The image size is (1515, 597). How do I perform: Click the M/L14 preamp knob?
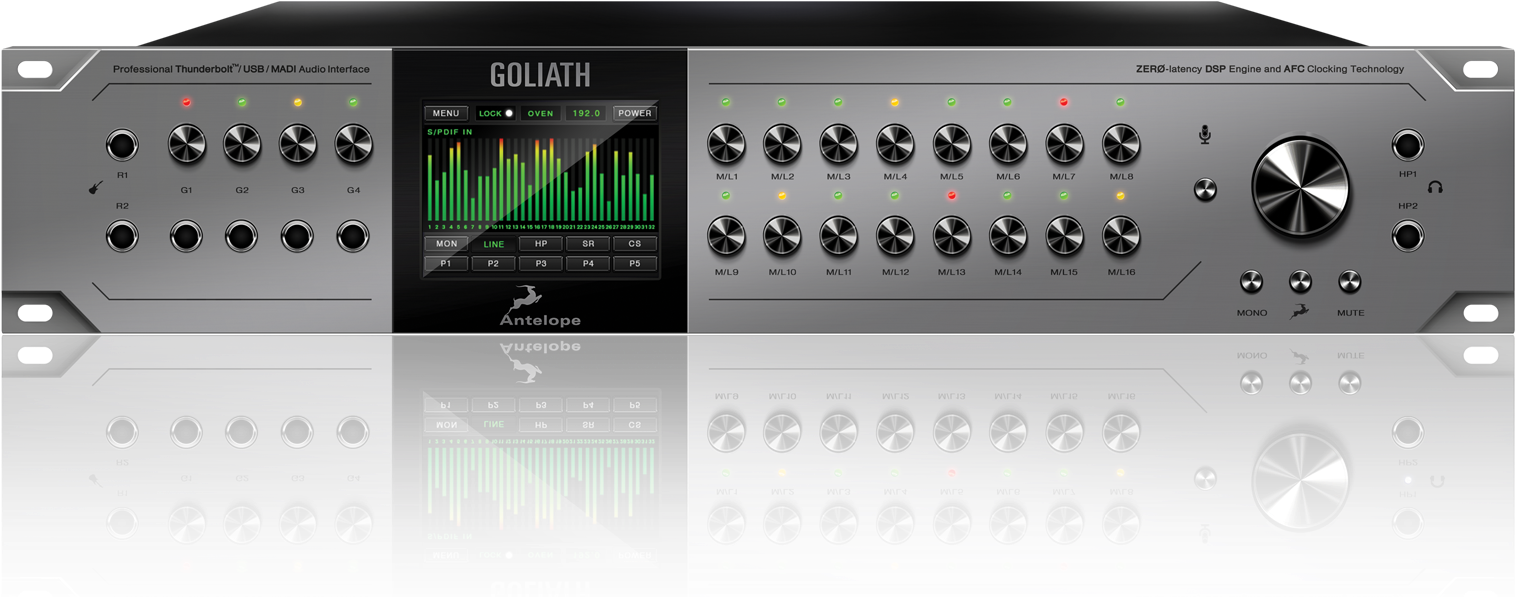click(x=1008, y=237)
